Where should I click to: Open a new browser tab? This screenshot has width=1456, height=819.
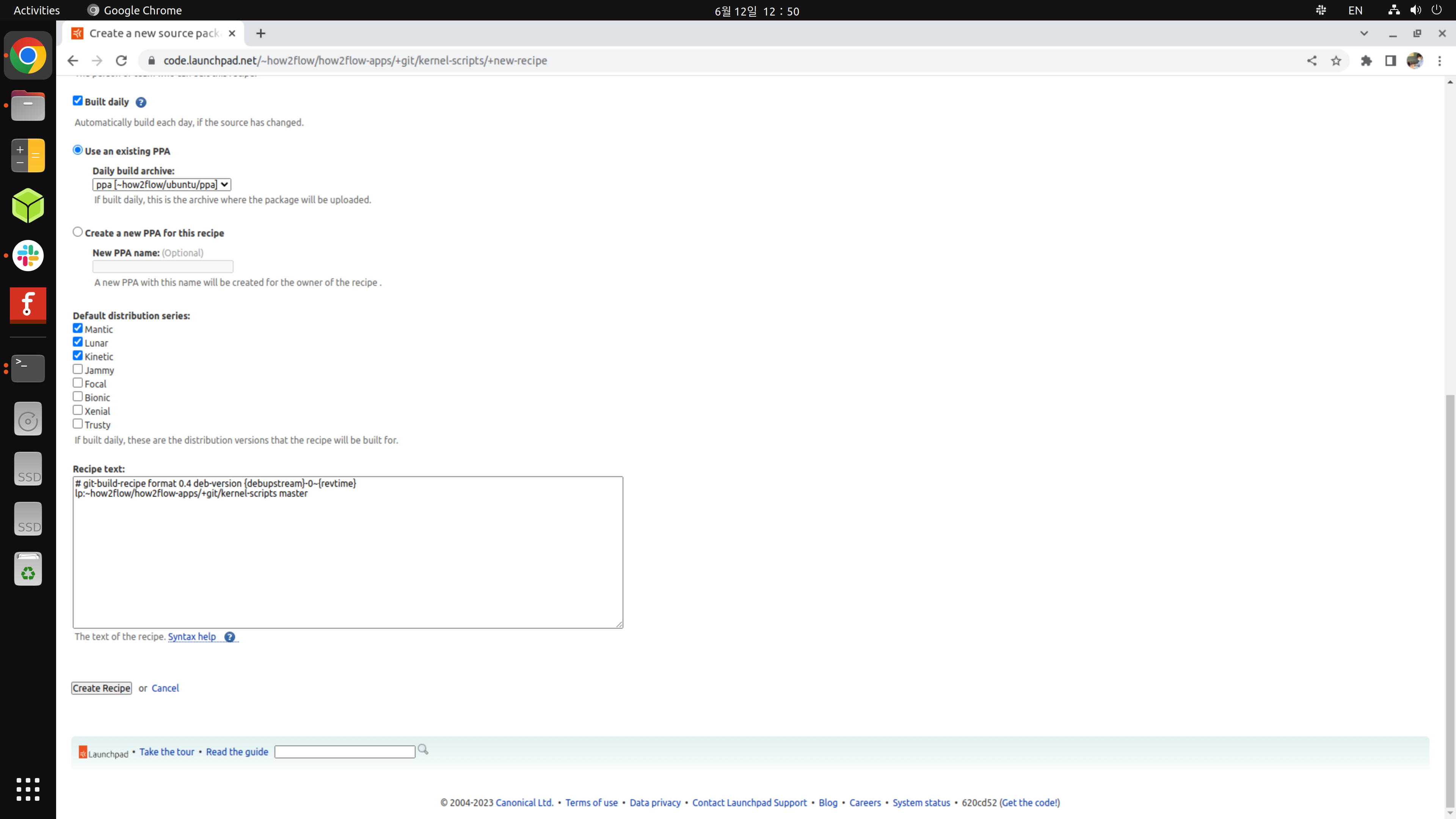click(260, 33)
